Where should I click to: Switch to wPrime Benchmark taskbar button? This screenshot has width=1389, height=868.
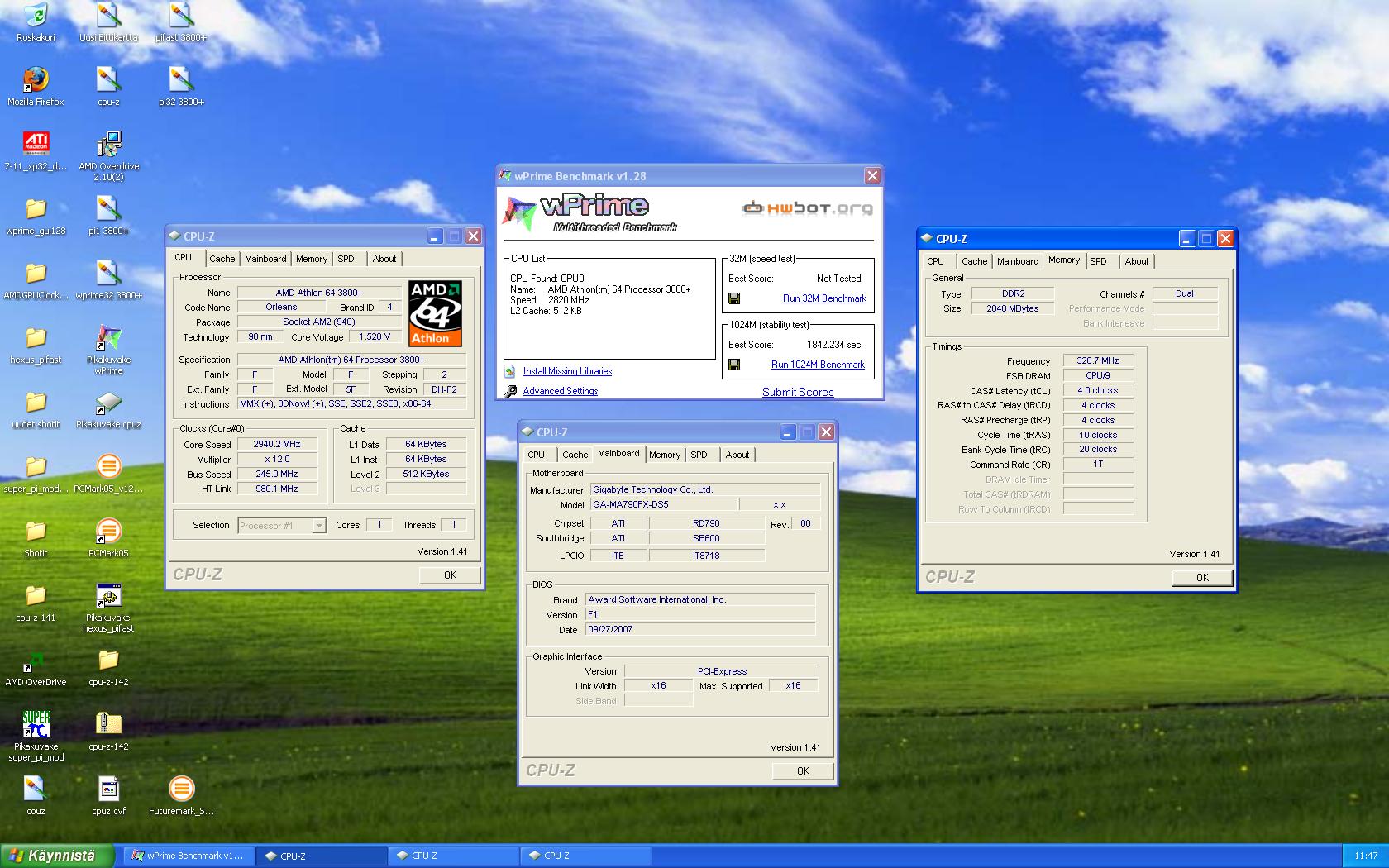(189, 856)
